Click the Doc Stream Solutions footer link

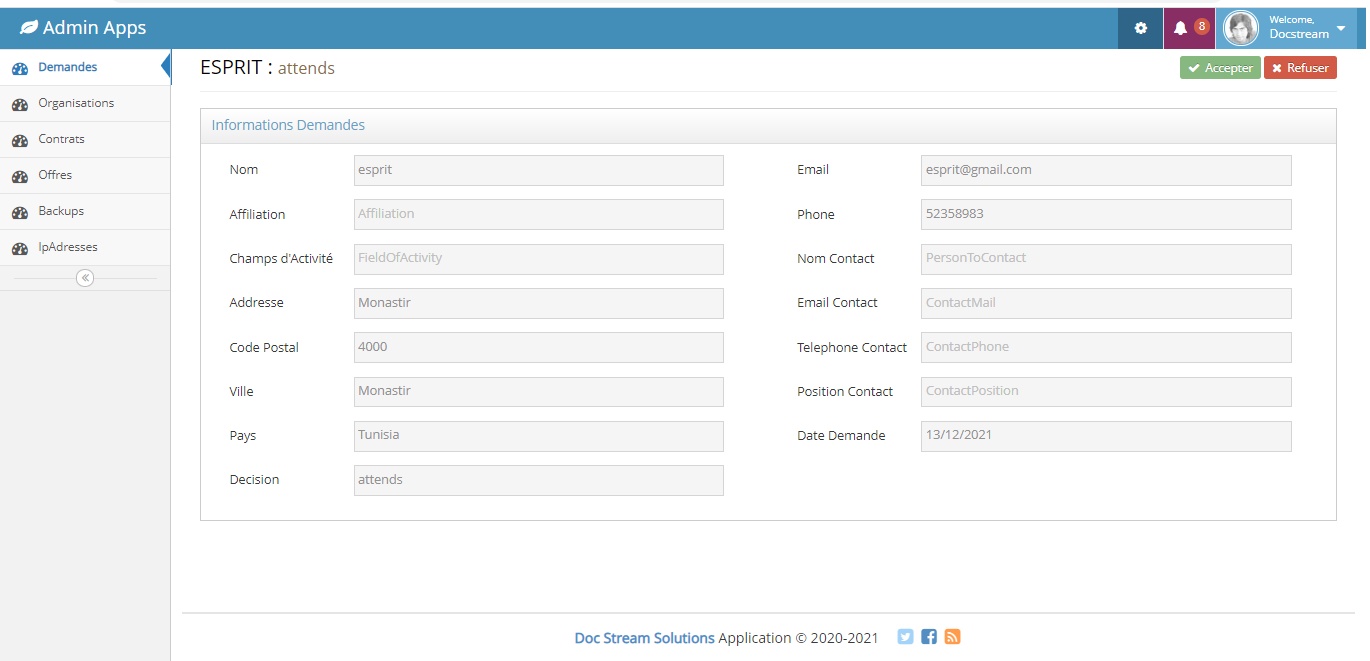click(x=644, y=638)
